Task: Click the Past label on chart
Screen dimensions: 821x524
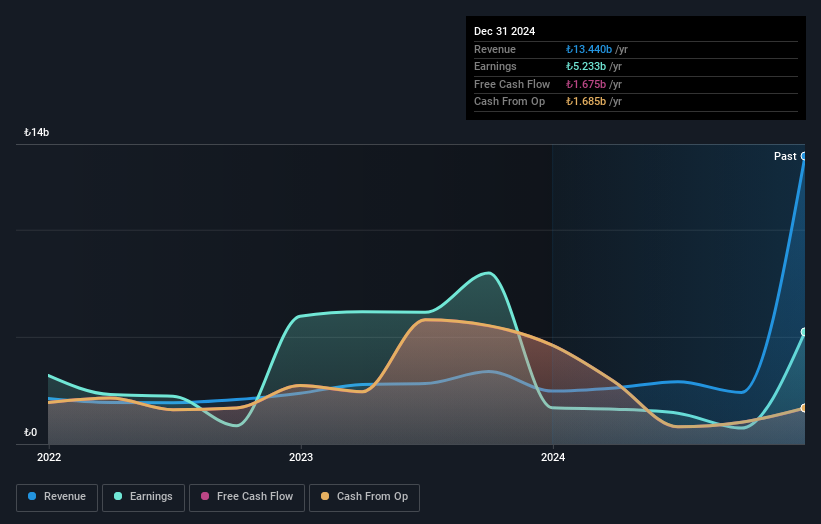Action: [x=785, y=156]
